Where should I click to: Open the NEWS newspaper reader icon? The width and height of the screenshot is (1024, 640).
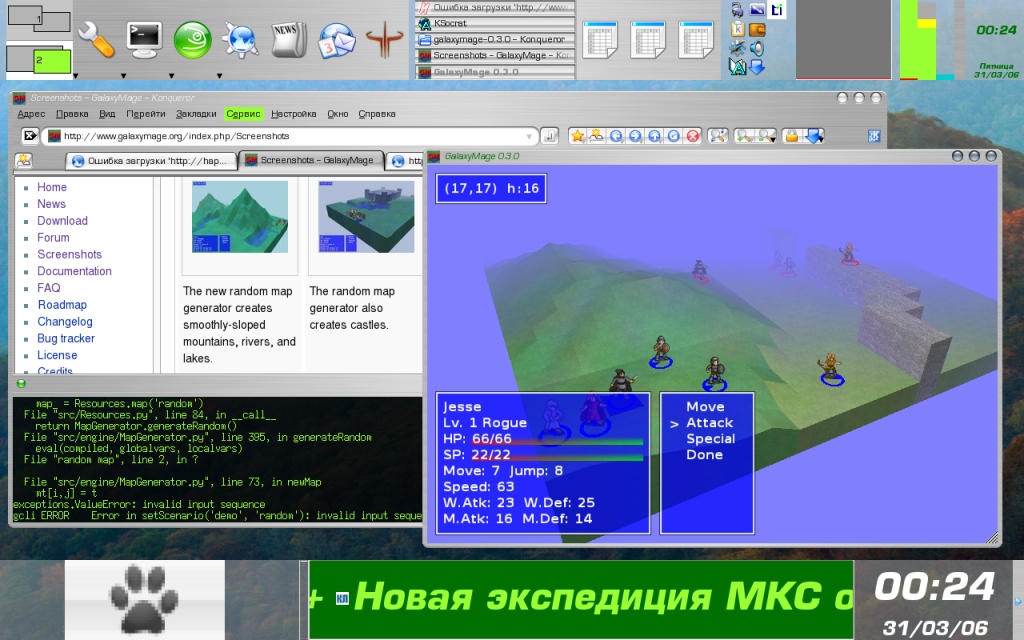tap(288, 40)
